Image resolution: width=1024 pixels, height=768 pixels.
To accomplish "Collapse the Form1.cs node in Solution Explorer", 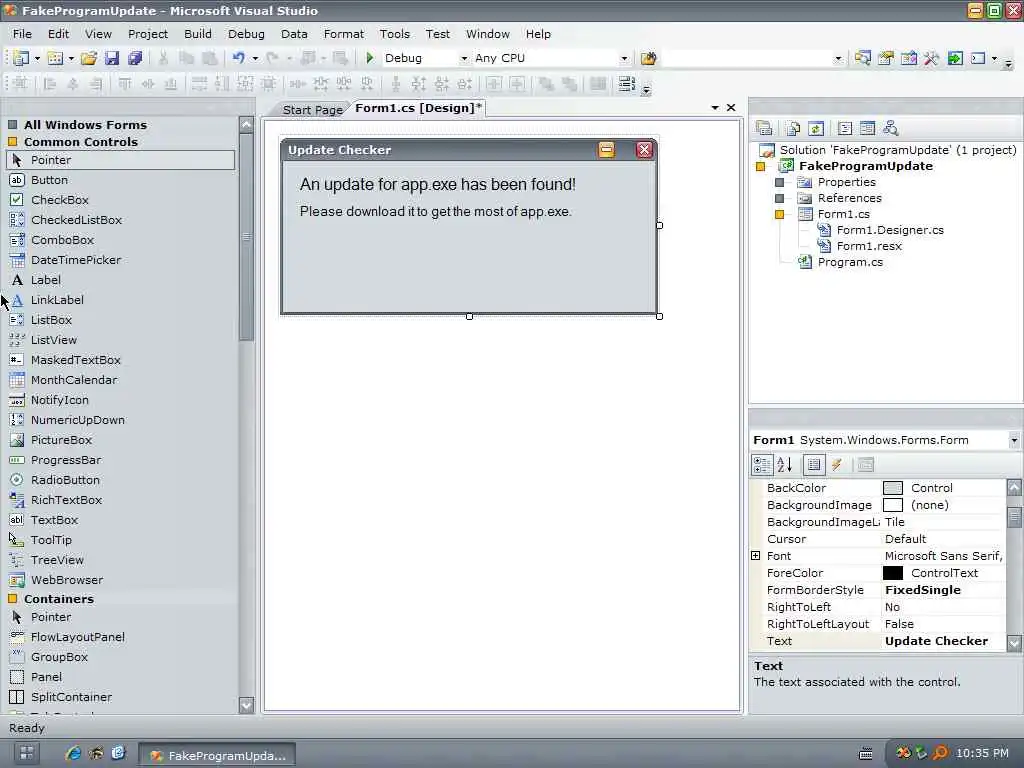I will [779, 214].
